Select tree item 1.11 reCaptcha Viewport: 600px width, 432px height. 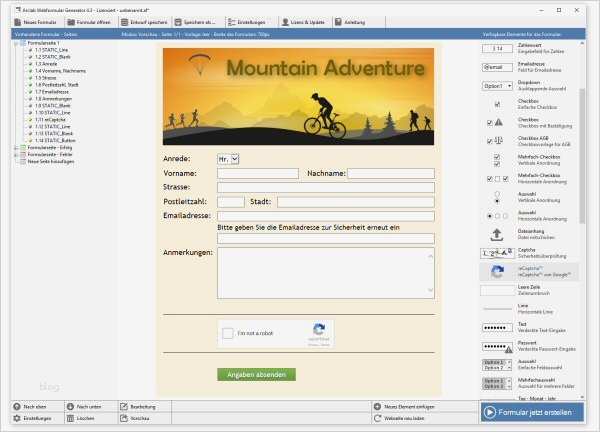(50, 120)
